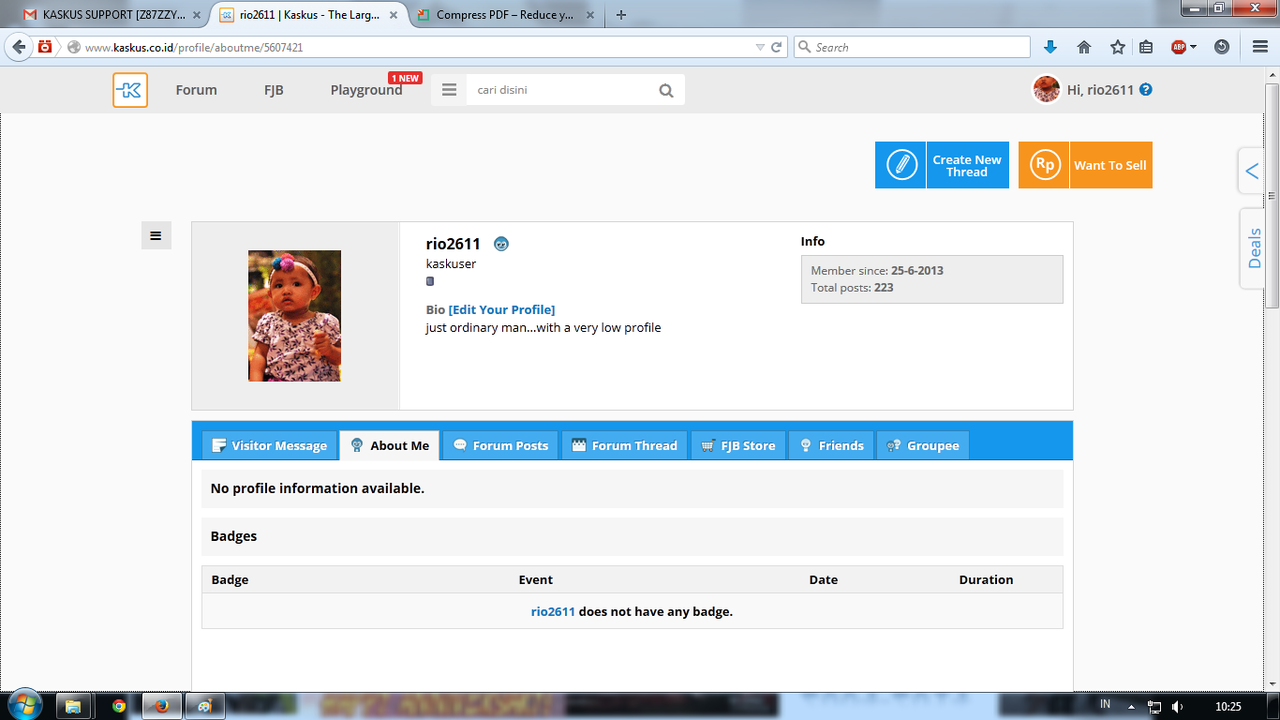Screen dimensions: 1280x720
Task: Open the Deals side tab
Action: tap(1254, 248)
